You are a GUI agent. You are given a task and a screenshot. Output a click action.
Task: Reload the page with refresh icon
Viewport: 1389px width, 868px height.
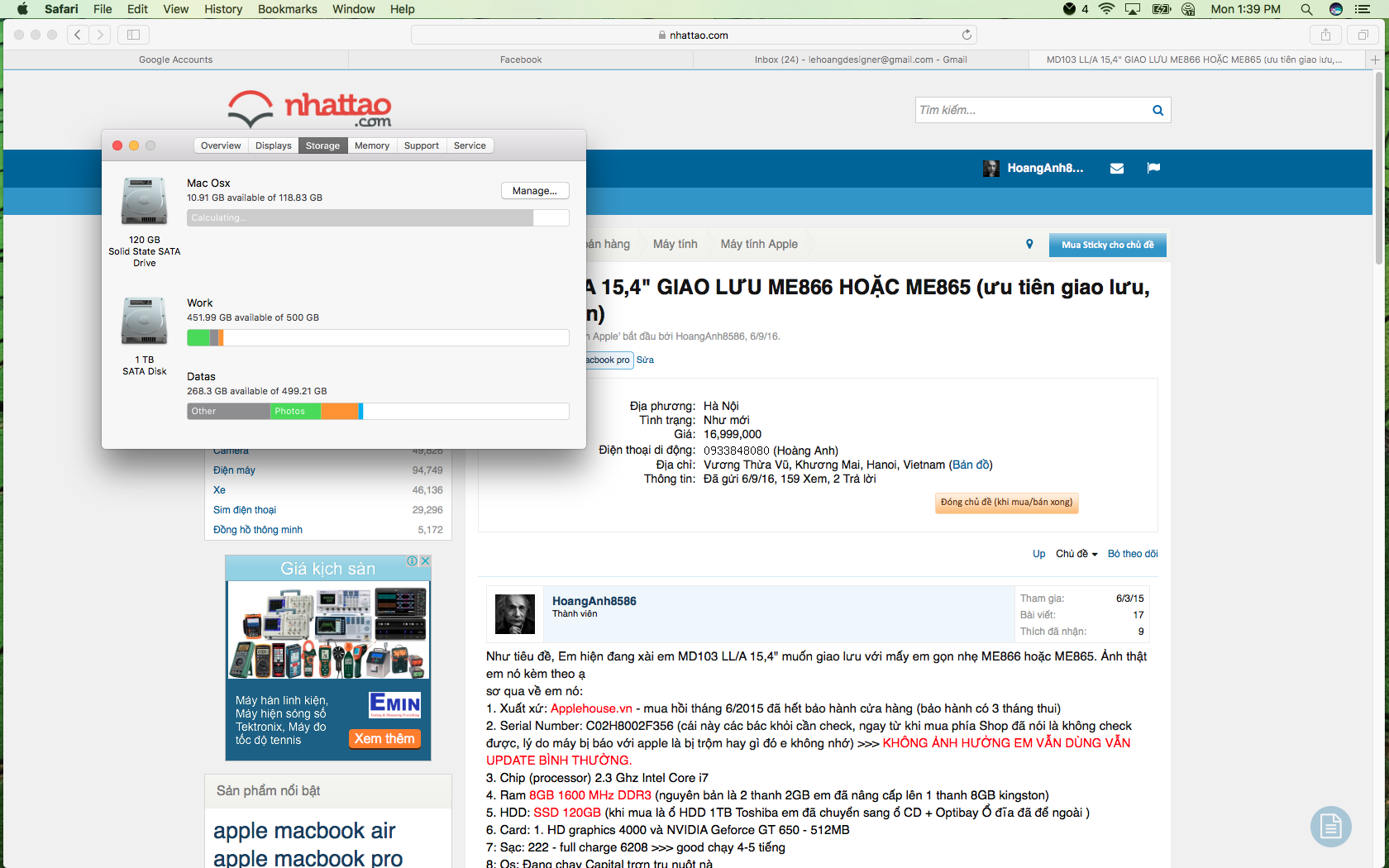pyautogui.click(x=967, y=35)
